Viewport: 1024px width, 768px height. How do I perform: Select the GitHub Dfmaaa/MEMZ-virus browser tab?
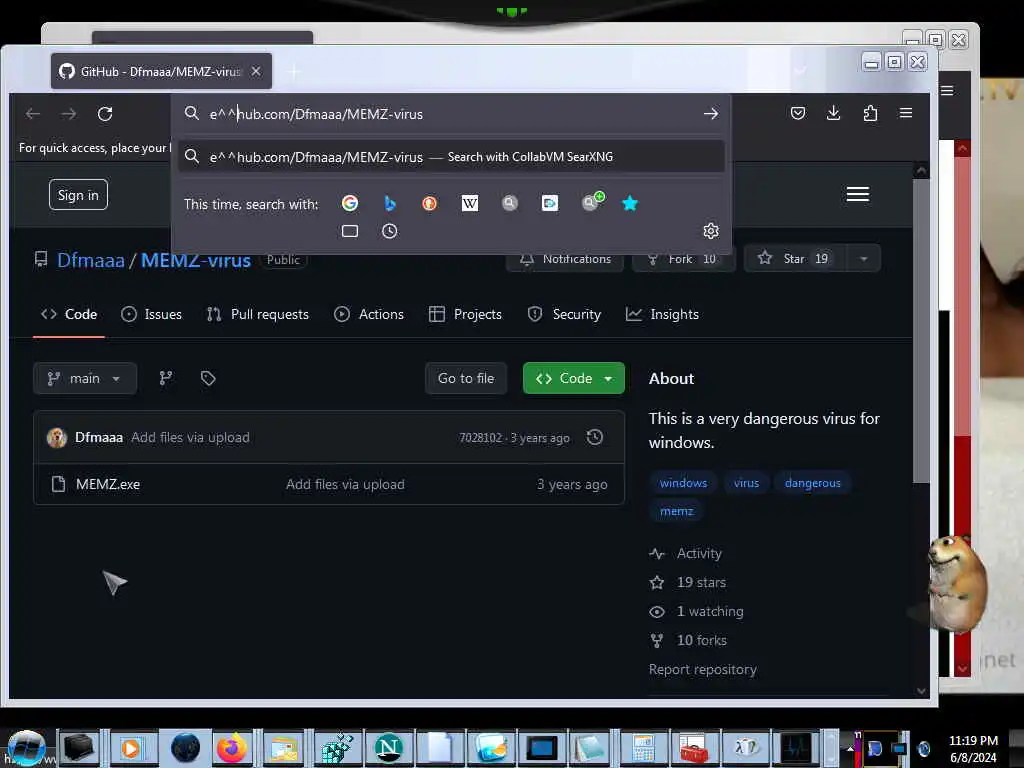161,71
